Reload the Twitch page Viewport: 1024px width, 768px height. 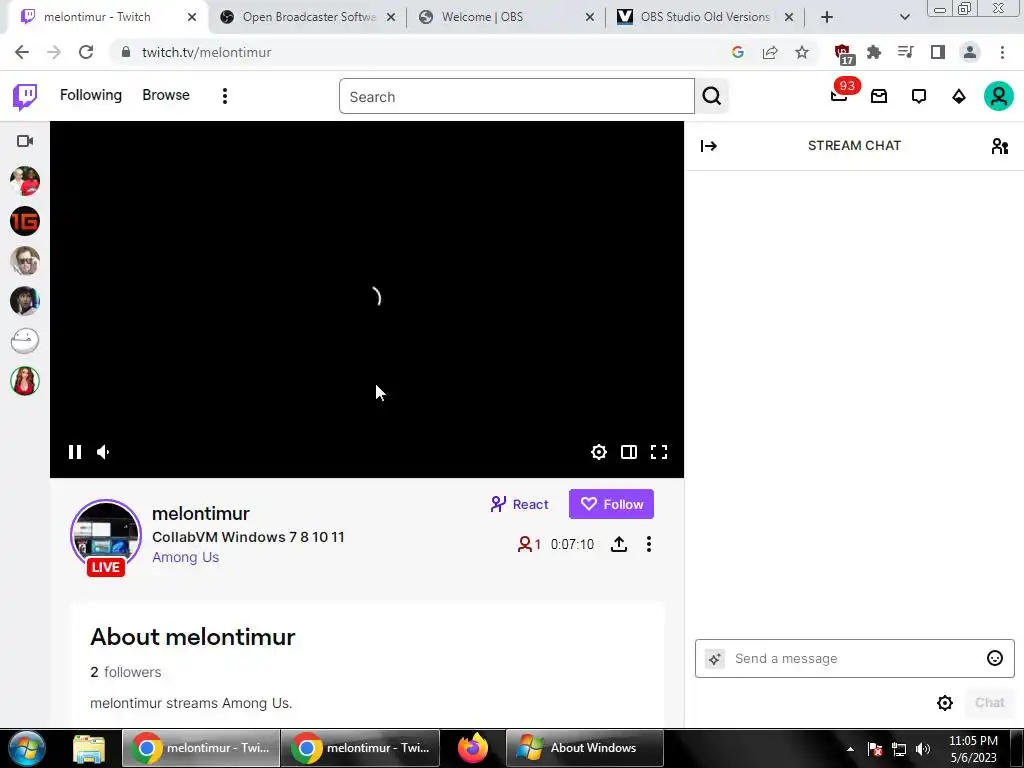tap(86, 52)
